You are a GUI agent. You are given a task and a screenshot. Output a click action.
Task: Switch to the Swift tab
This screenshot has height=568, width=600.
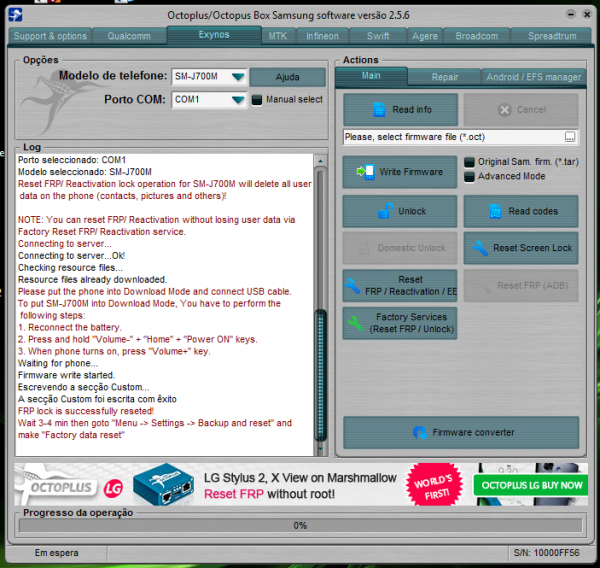(x=378, y=36)
